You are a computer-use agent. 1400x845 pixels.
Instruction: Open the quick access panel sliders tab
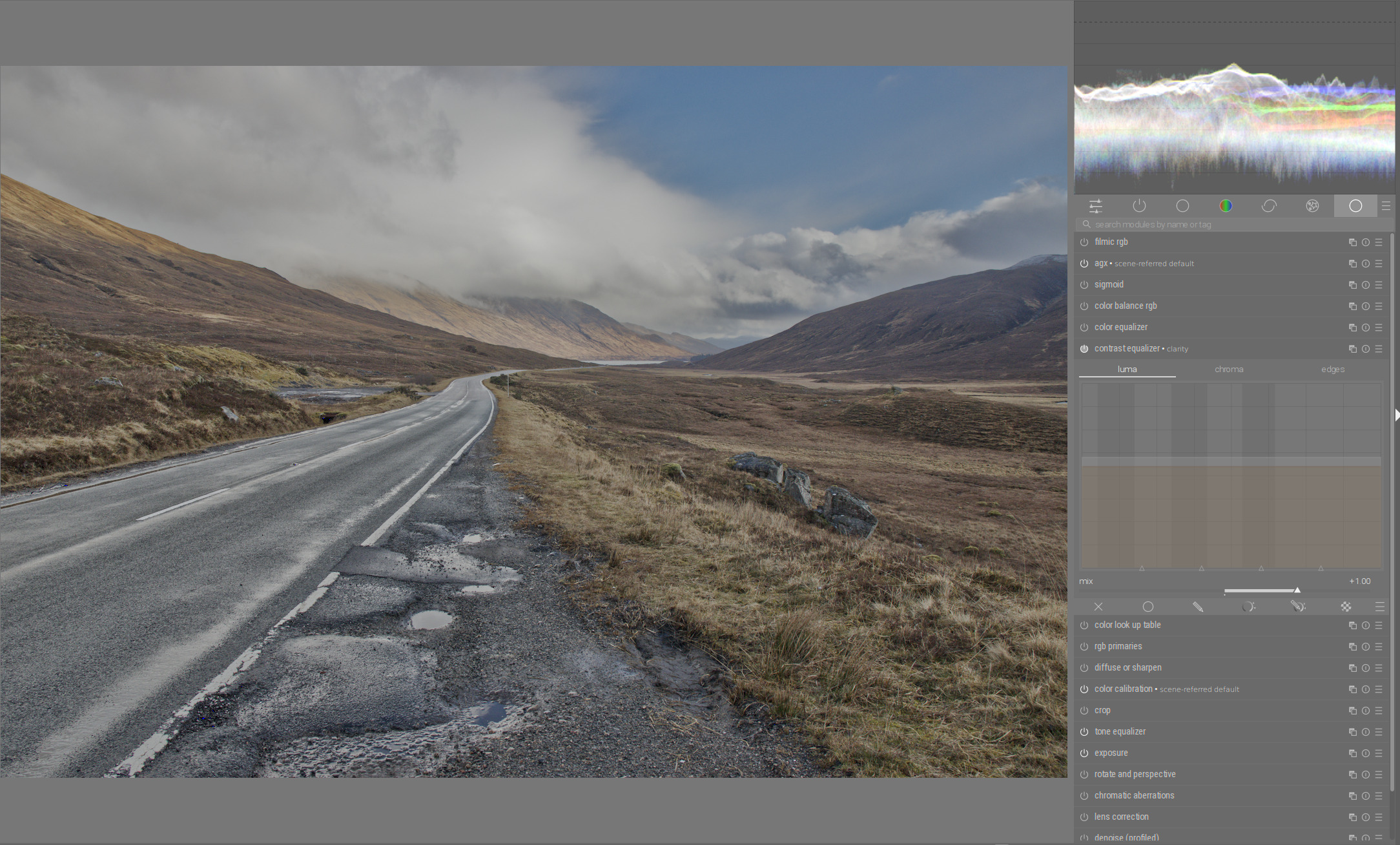coord(1096,206)
